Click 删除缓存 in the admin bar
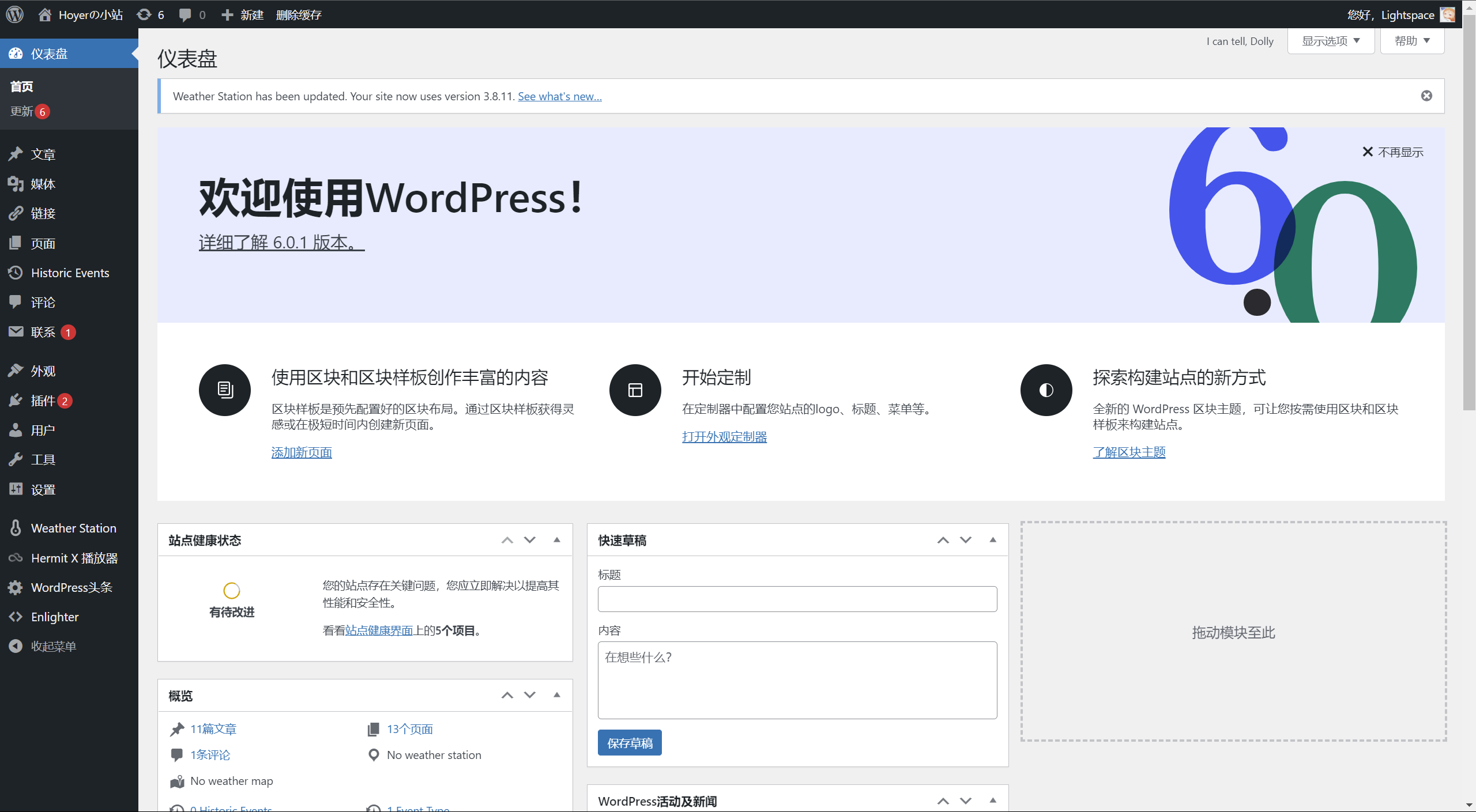Viewport: 1476px width, 812px height. click(x=298, y=14)
